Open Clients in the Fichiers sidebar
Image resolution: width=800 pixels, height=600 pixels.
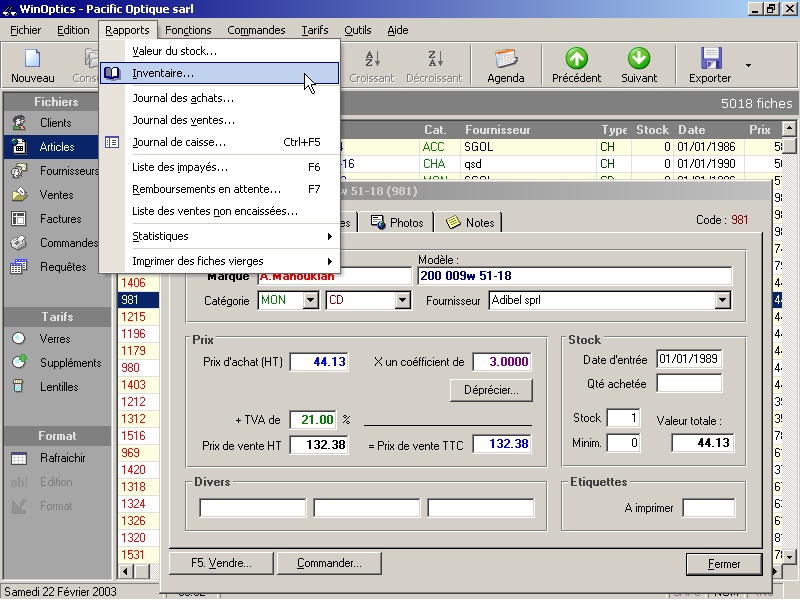[x=55, y=123]
